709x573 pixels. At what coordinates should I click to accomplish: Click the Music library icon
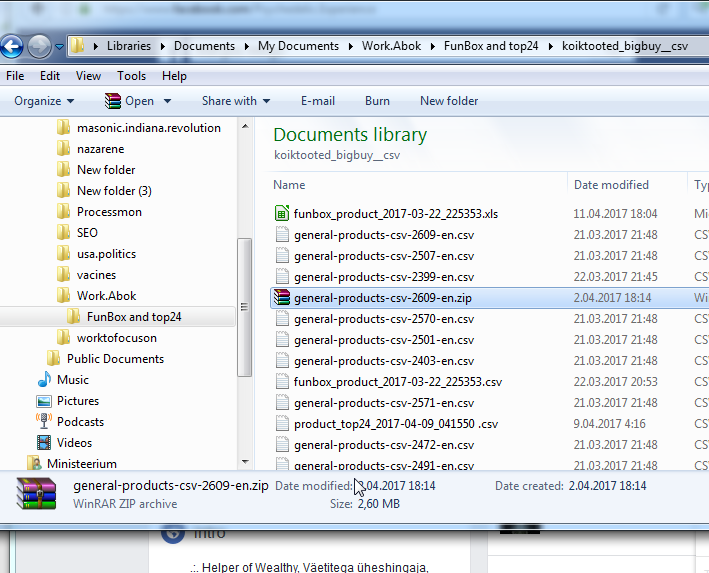point(44,379)
